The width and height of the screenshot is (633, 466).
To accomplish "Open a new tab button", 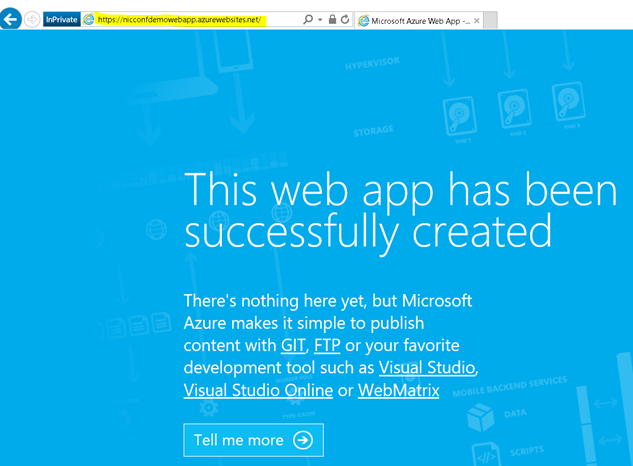I will (x=490, y=21).
